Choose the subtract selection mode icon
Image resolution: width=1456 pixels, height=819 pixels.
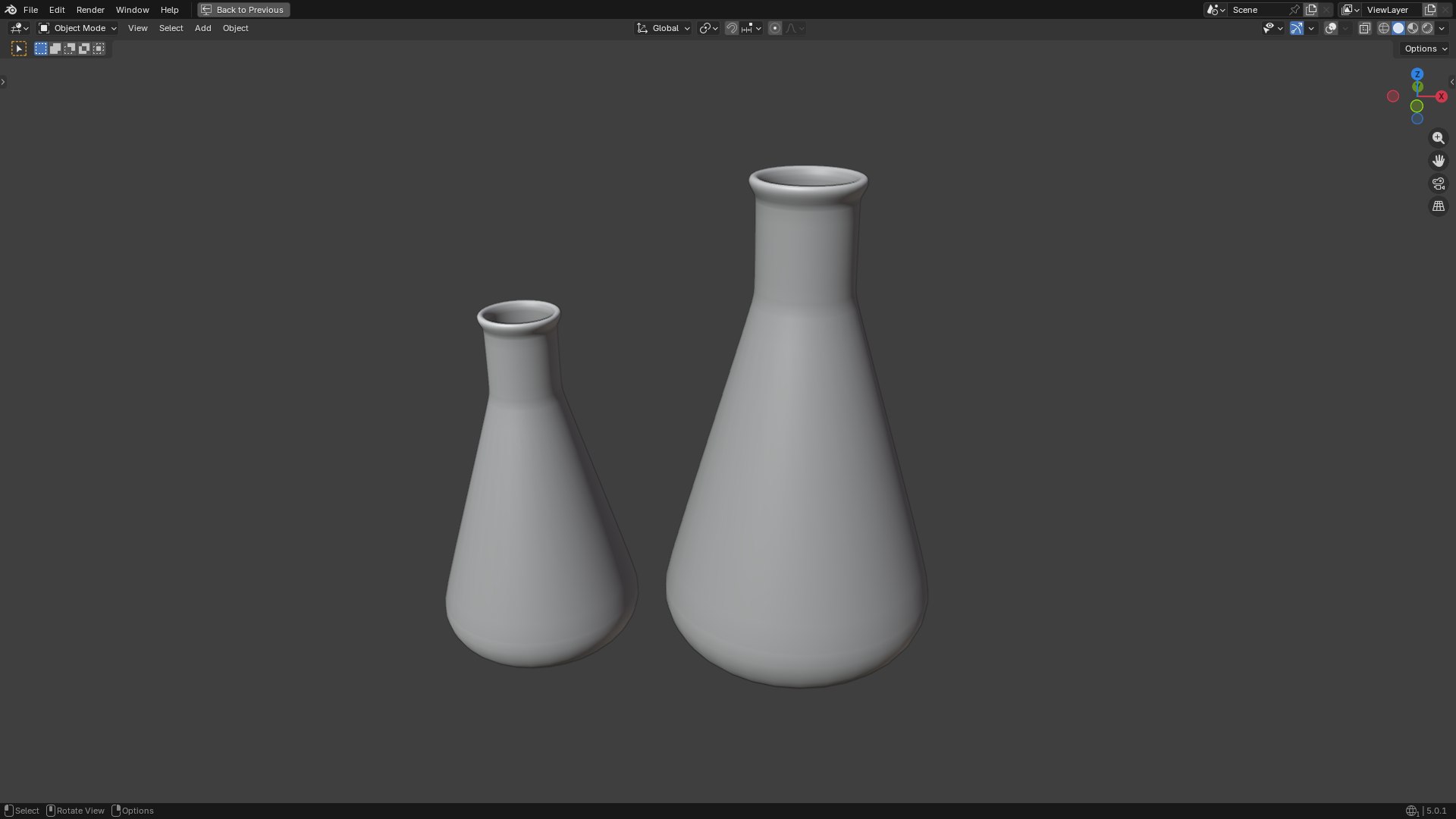pos(70,49)
